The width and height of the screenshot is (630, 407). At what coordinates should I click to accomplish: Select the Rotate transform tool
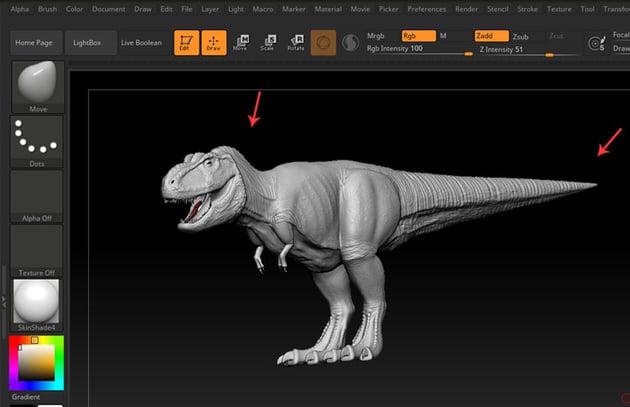coord(296,43)
